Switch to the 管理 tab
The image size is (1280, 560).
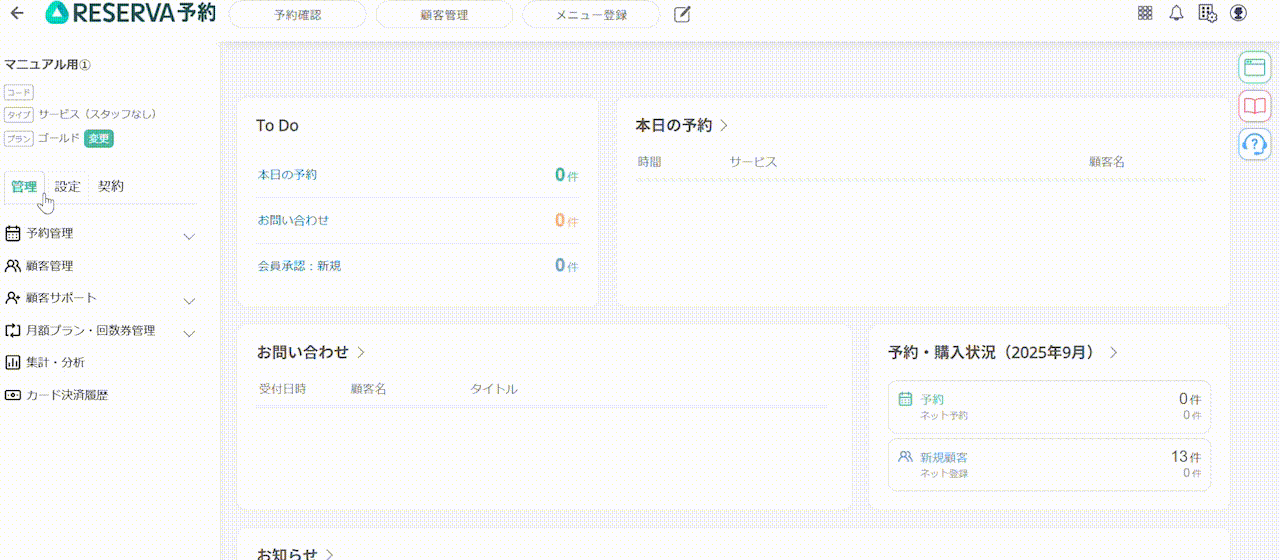tap(24, 186)
